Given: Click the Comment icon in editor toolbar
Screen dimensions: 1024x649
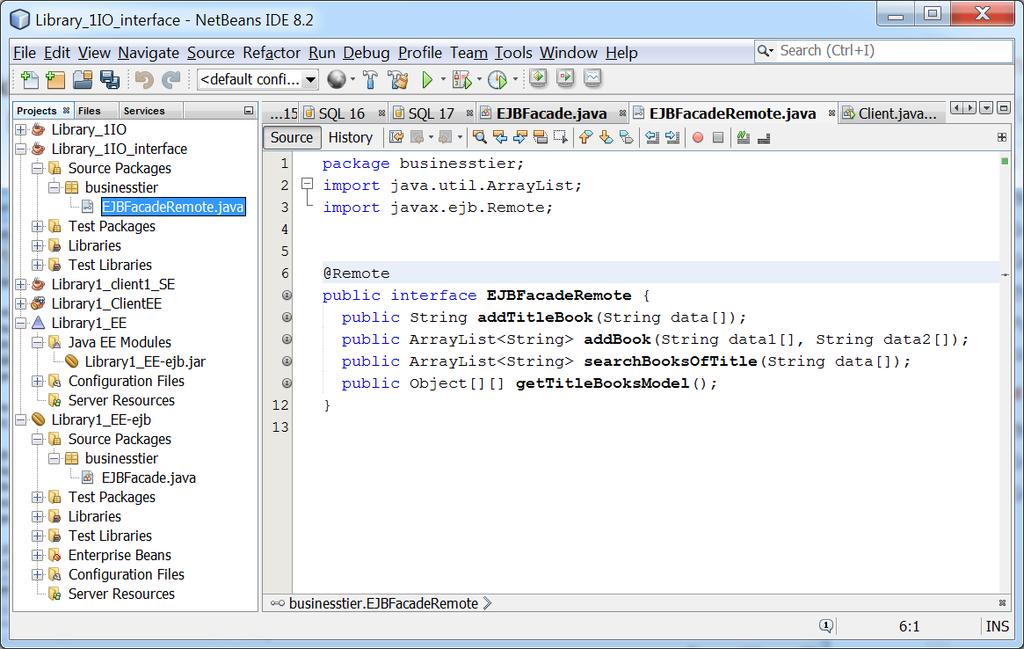Looking at the screenshot, I should click(743, 137).
